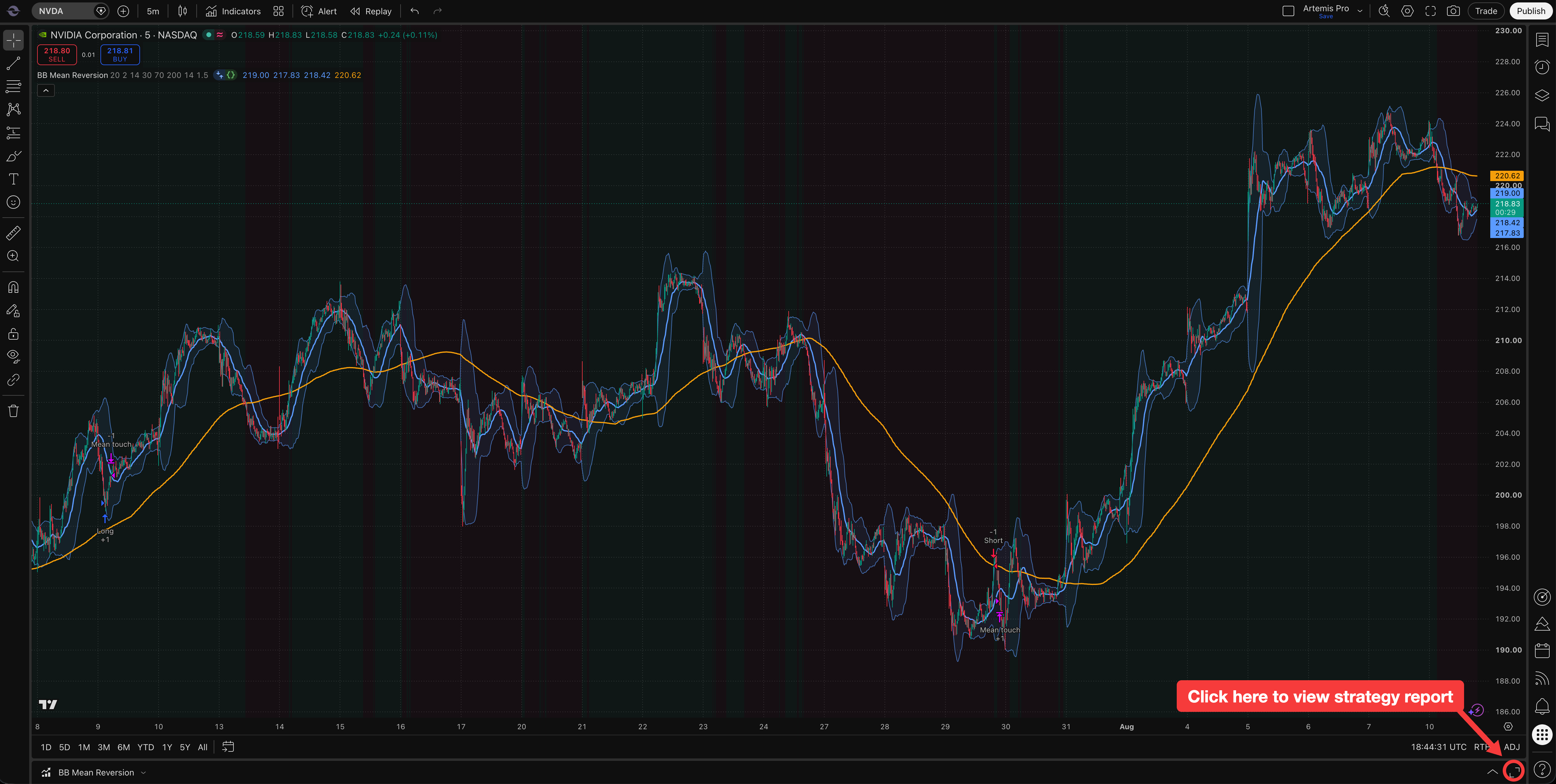Open the notifications bell
This screenshot has width=1556, height=784.
point(1542,705)
